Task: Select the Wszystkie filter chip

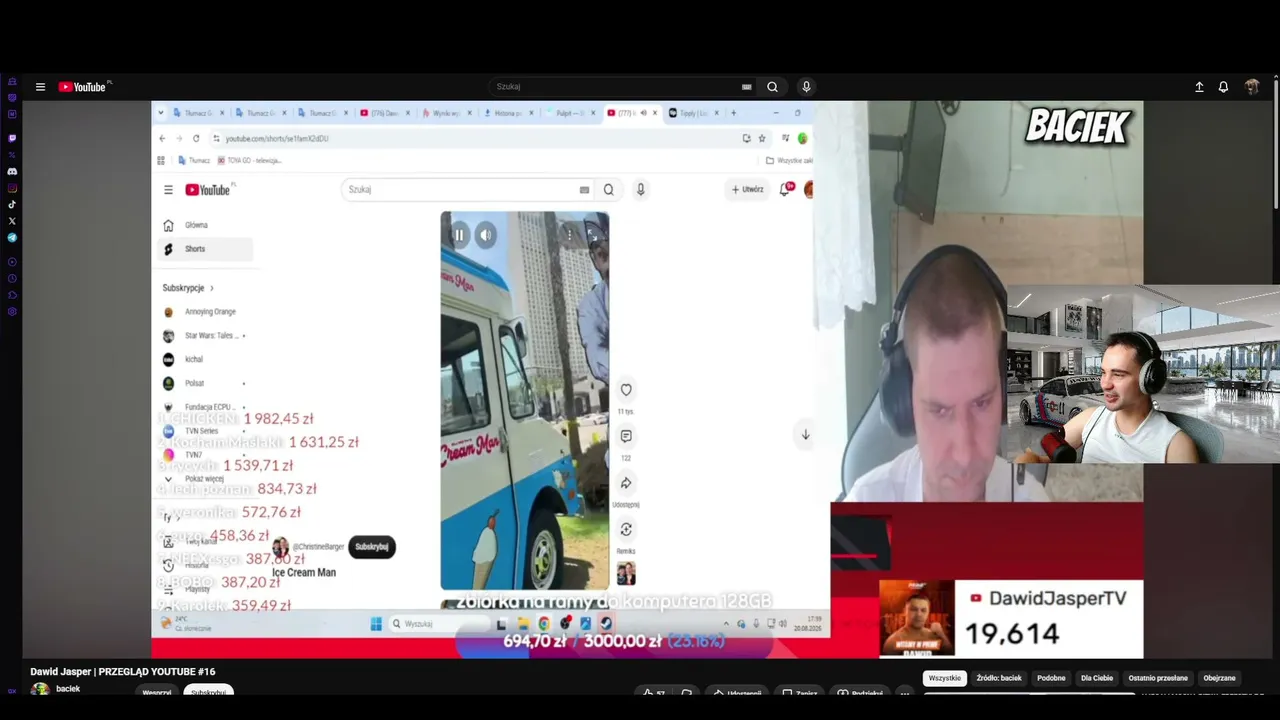Action: point(944,678)
